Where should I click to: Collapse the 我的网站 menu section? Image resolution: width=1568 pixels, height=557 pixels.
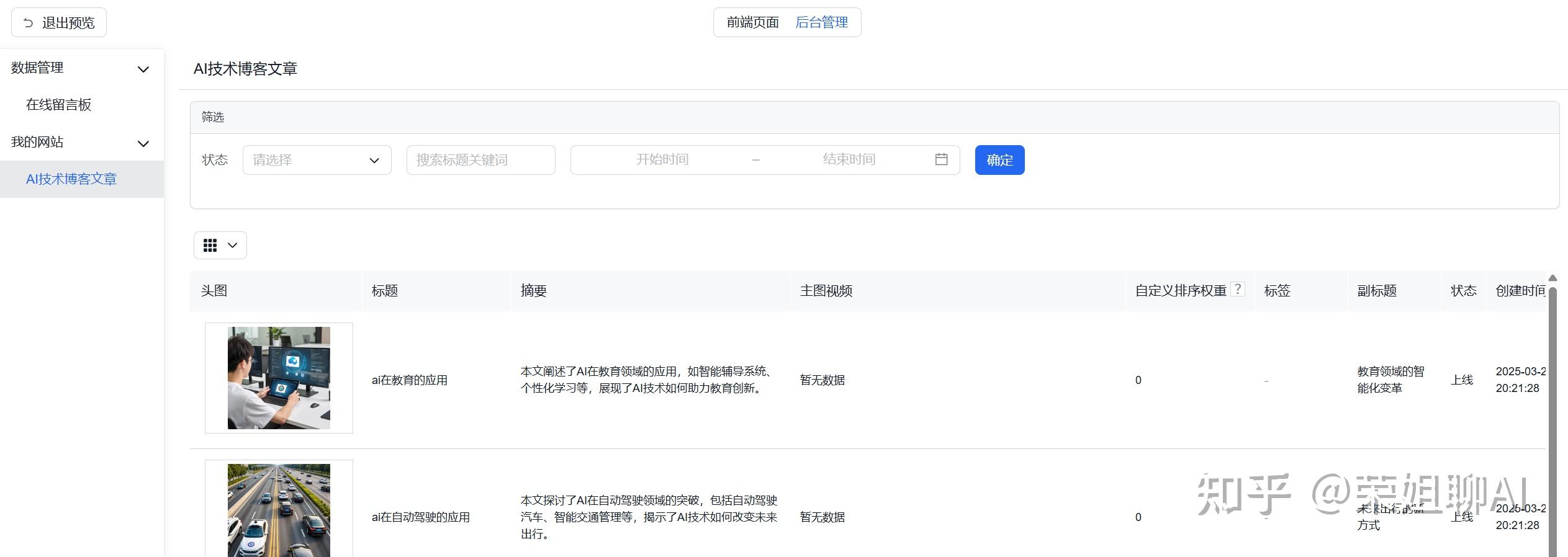143,143
